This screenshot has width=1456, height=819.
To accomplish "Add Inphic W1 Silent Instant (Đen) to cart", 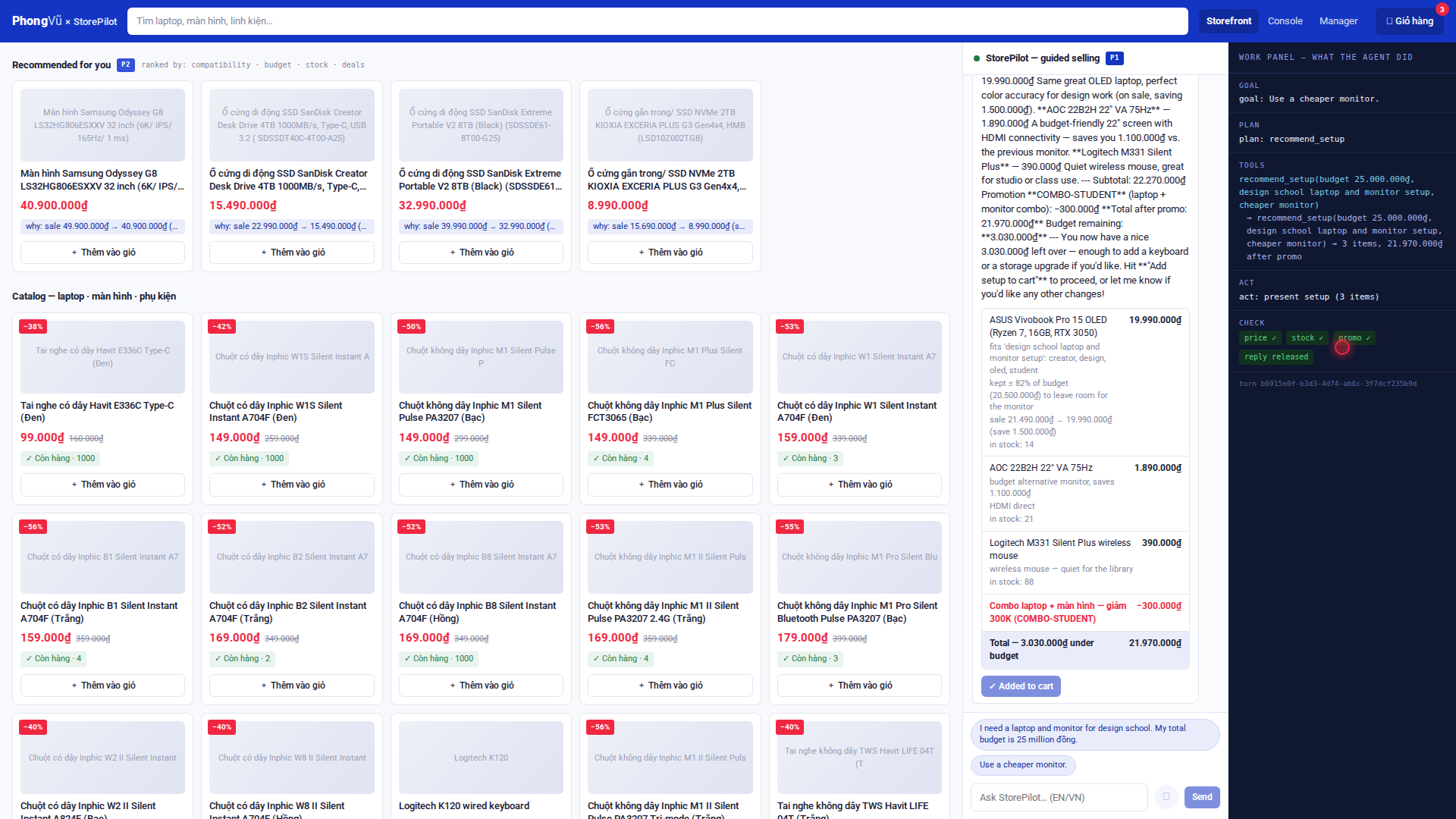I will [x=859, y=485].
